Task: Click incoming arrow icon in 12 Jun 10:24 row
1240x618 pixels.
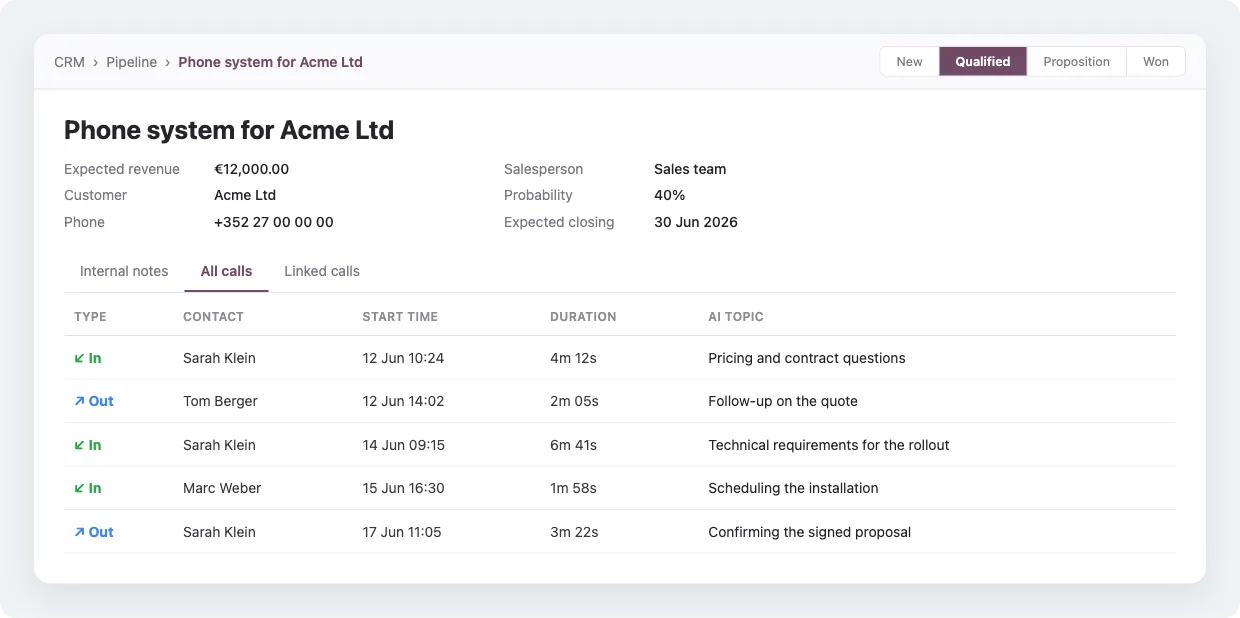Action: 79,358
